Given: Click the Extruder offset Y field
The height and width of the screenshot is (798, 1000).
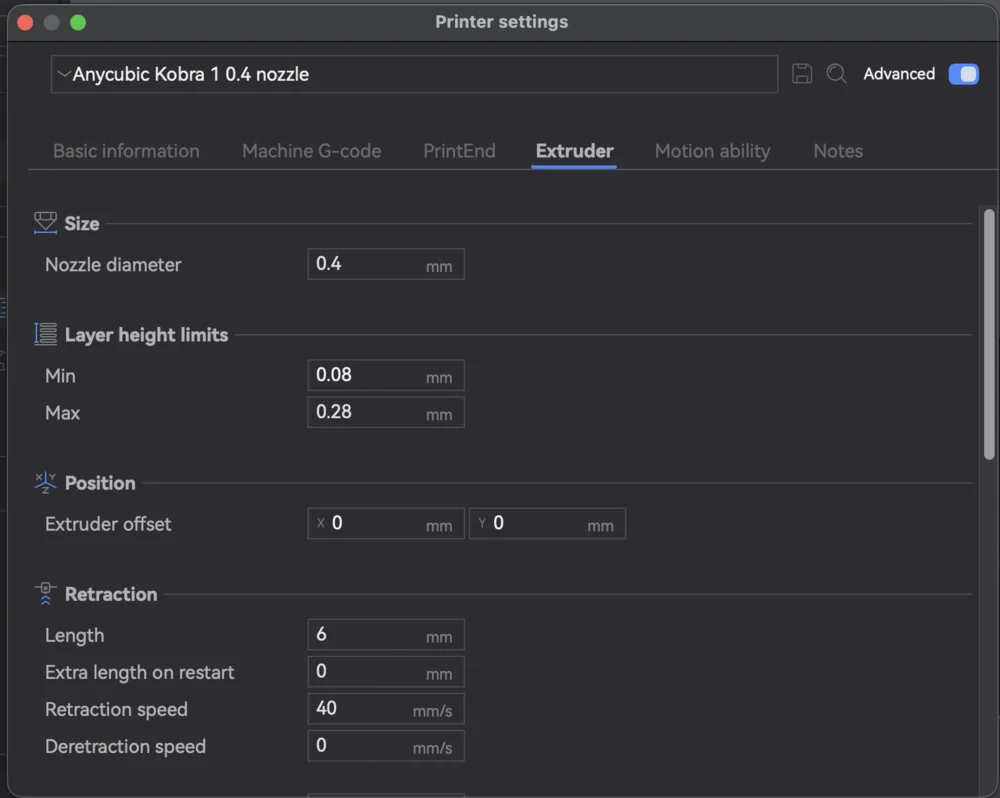Looking at the screenshot, I should pyautogui.click(x=547, y=524).
